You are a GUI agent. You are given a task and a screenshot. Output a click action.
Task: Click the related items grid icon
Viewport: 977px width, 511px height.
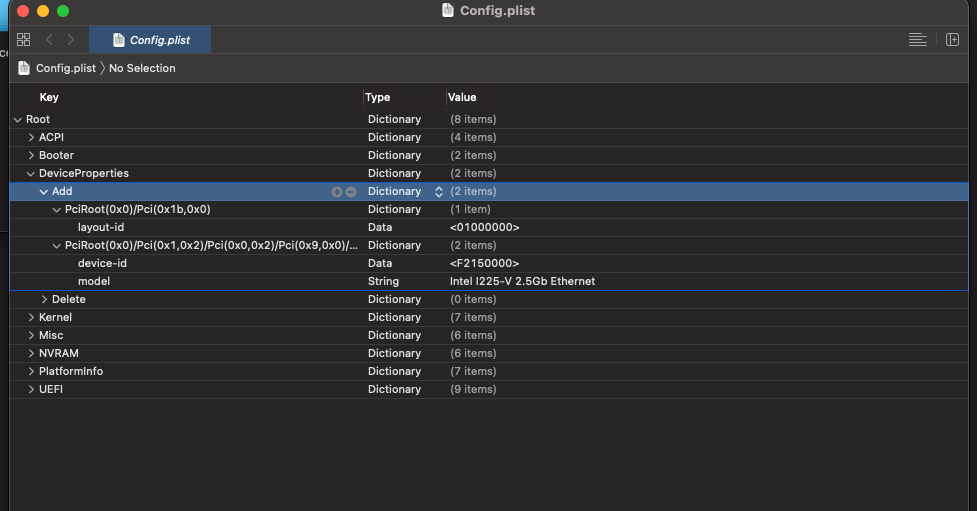coord(24,40)
